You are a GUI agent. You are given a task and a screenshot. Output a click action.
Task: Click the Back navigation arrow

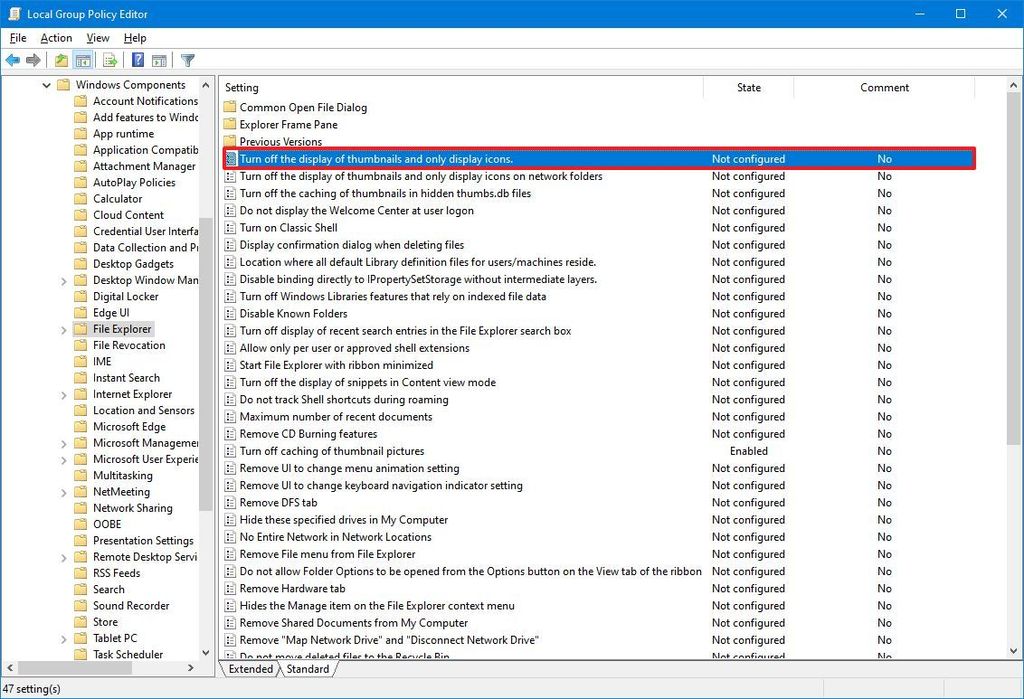tap(13, 60)
